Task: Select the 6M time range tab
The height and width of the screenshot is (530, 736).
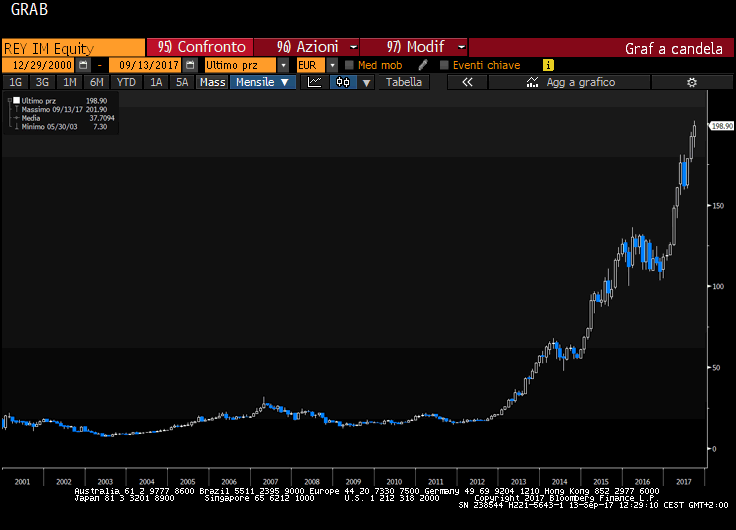Action: (97, 82)
